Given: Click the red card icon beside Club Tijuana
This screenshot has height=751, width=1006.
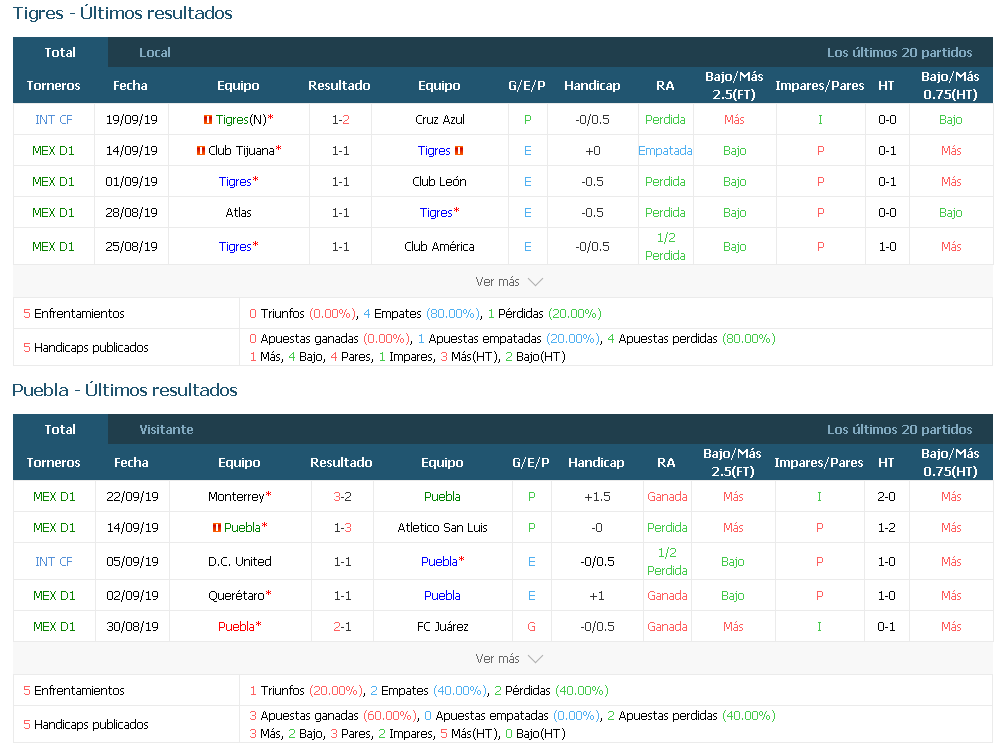Looking at the screenshot, I should [201, 151].
